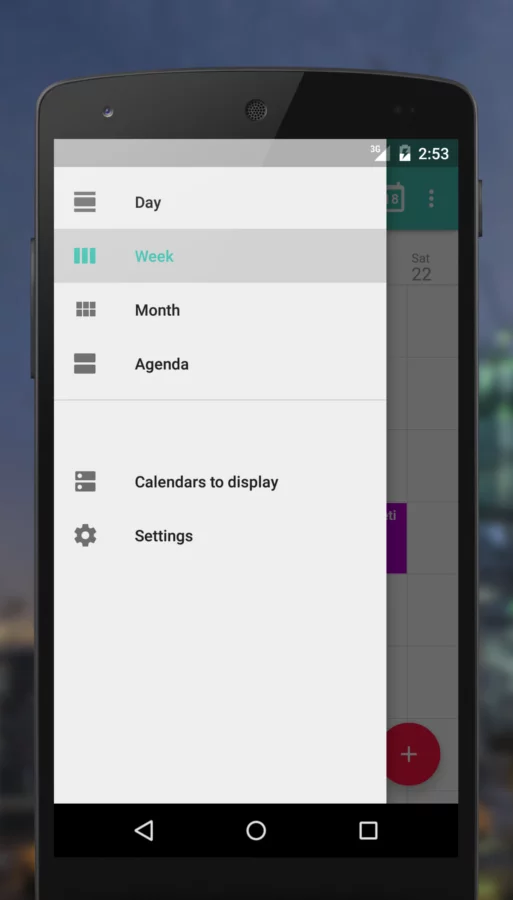
Task: Tap the highlighted Week view icon
Action: (x=85, y=256)
